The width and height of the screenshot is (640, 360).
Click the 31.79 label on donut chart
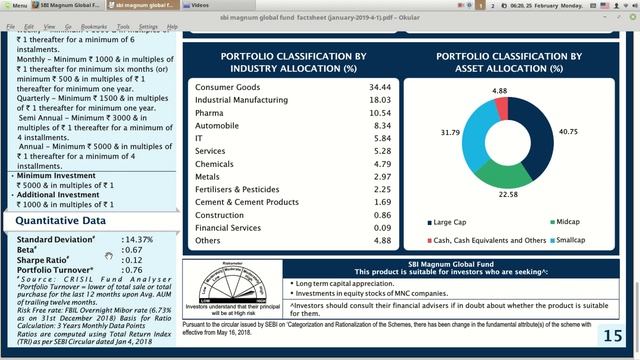click(x=450, y=133)
